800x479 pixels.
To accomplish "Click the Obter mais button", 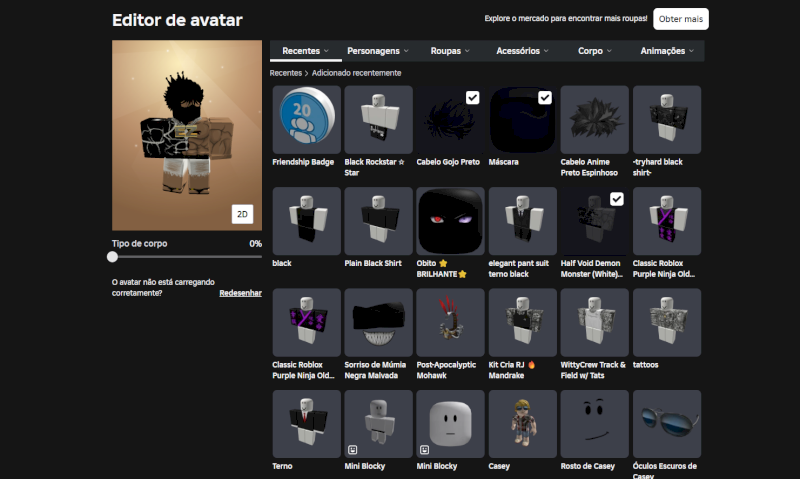I will pos(680,19).
